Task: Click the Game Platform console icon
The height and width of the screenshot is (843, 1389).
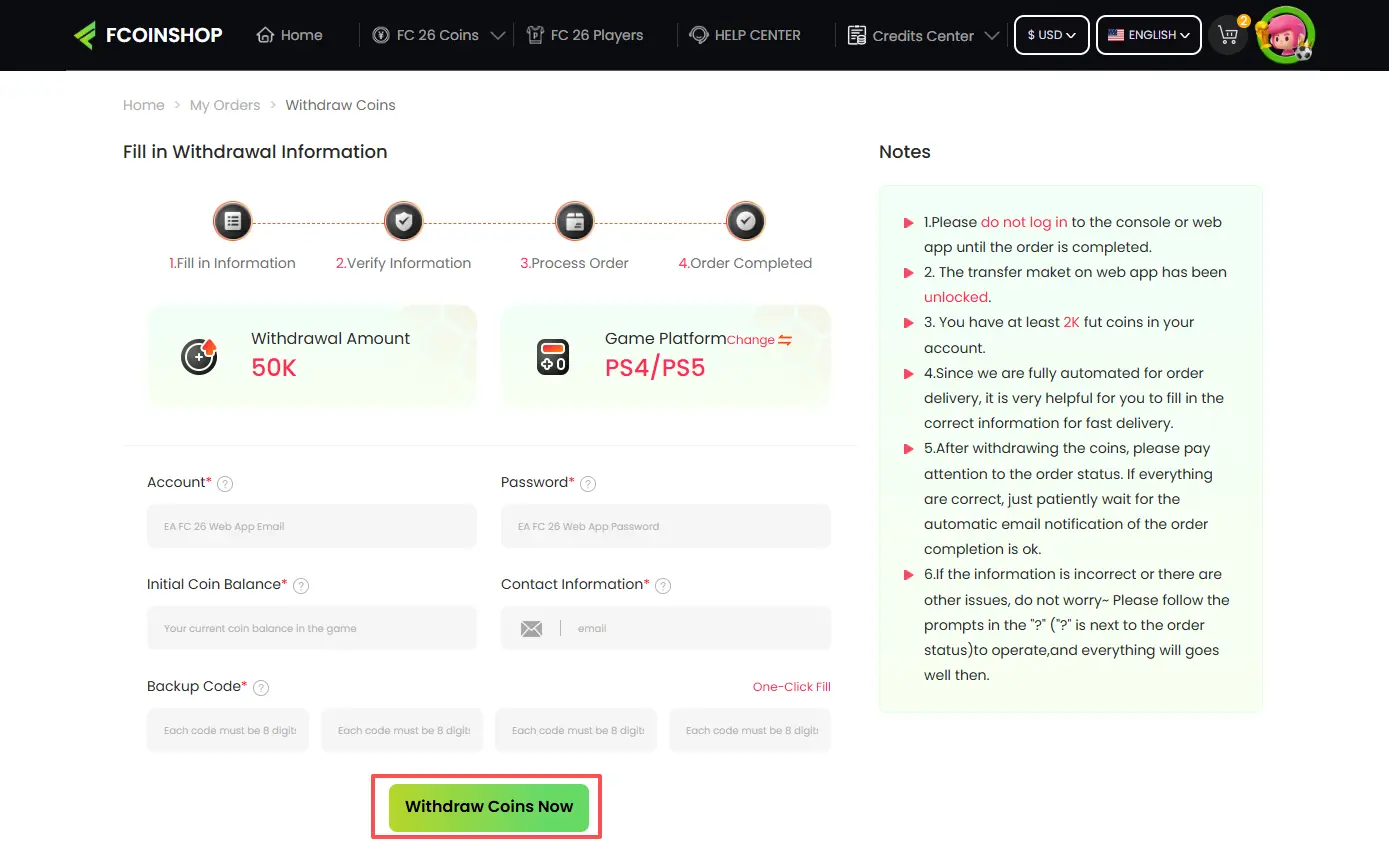Action: click(553, 356)
